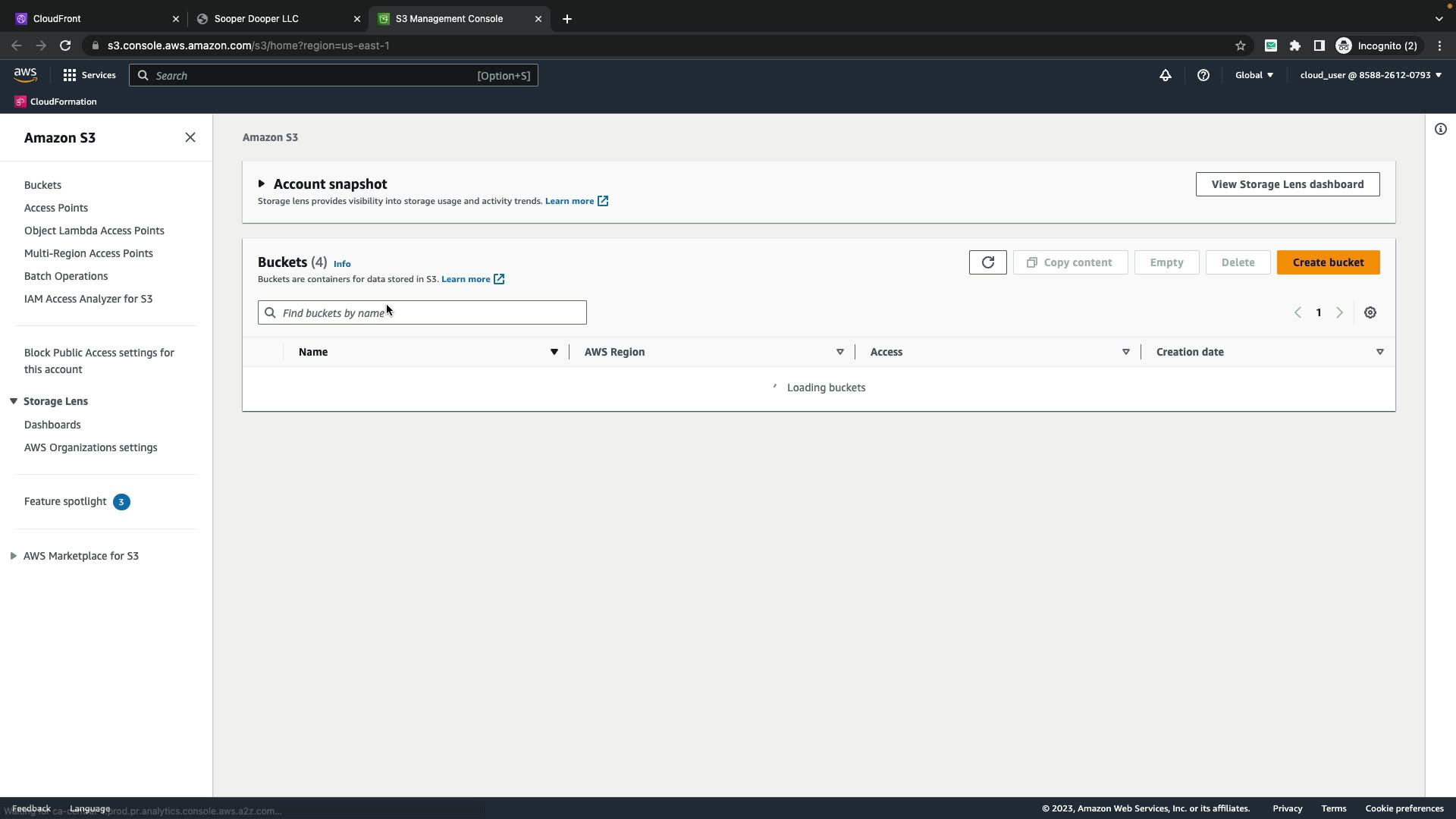The image size is (1456, 819).
Task: Switch to the Sooper Dooper LLC tab
Action: [x=273, y=19]
